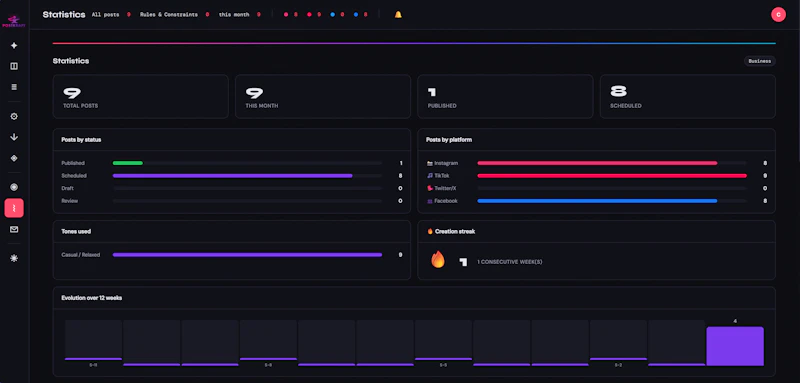Select the Scheduled stat card
This screenshot has height=383, width=800.
tap(688, 96)
